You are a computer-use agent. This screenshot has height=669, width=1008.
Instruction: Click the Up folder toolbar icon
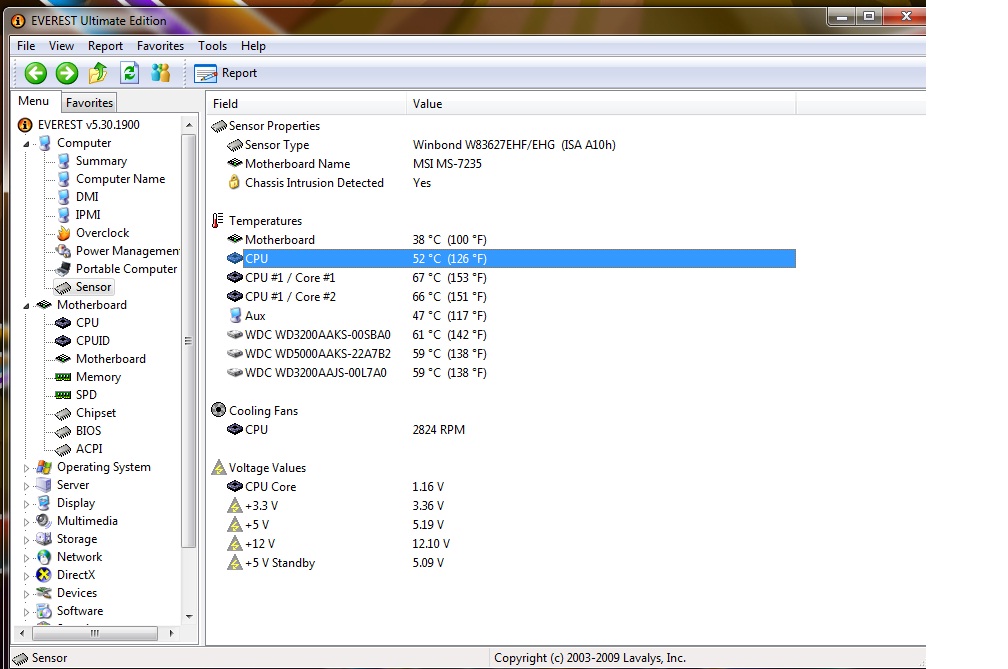[x=98, y=73]
